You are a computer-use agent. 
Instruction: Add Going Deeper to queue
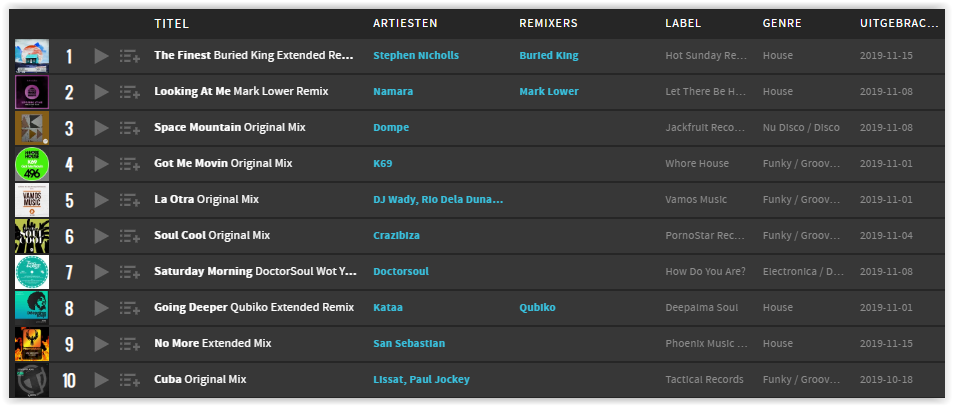(129, 308)
